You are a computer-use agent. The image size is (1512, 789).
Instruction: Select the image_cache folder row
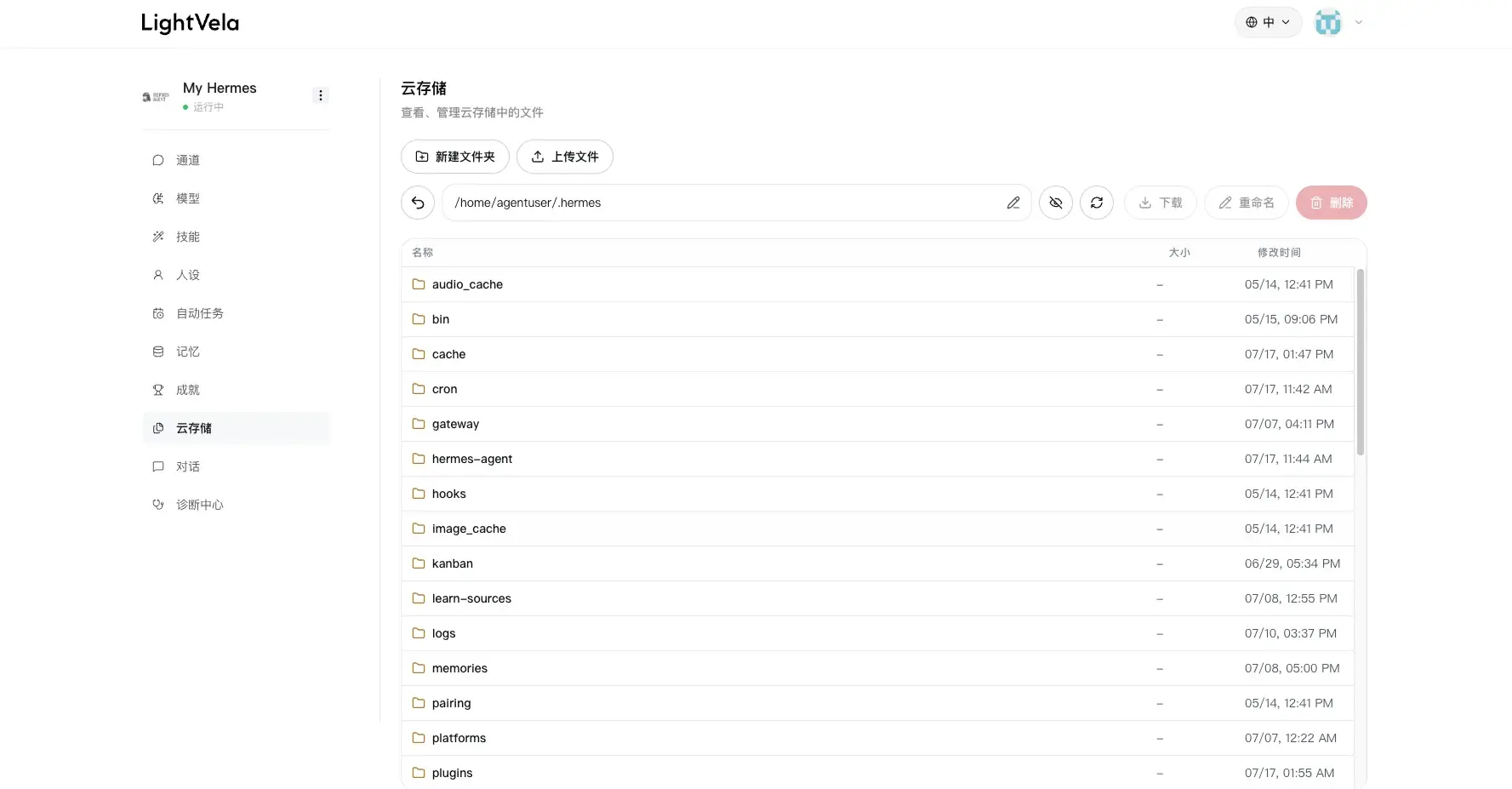click(877, 529)
